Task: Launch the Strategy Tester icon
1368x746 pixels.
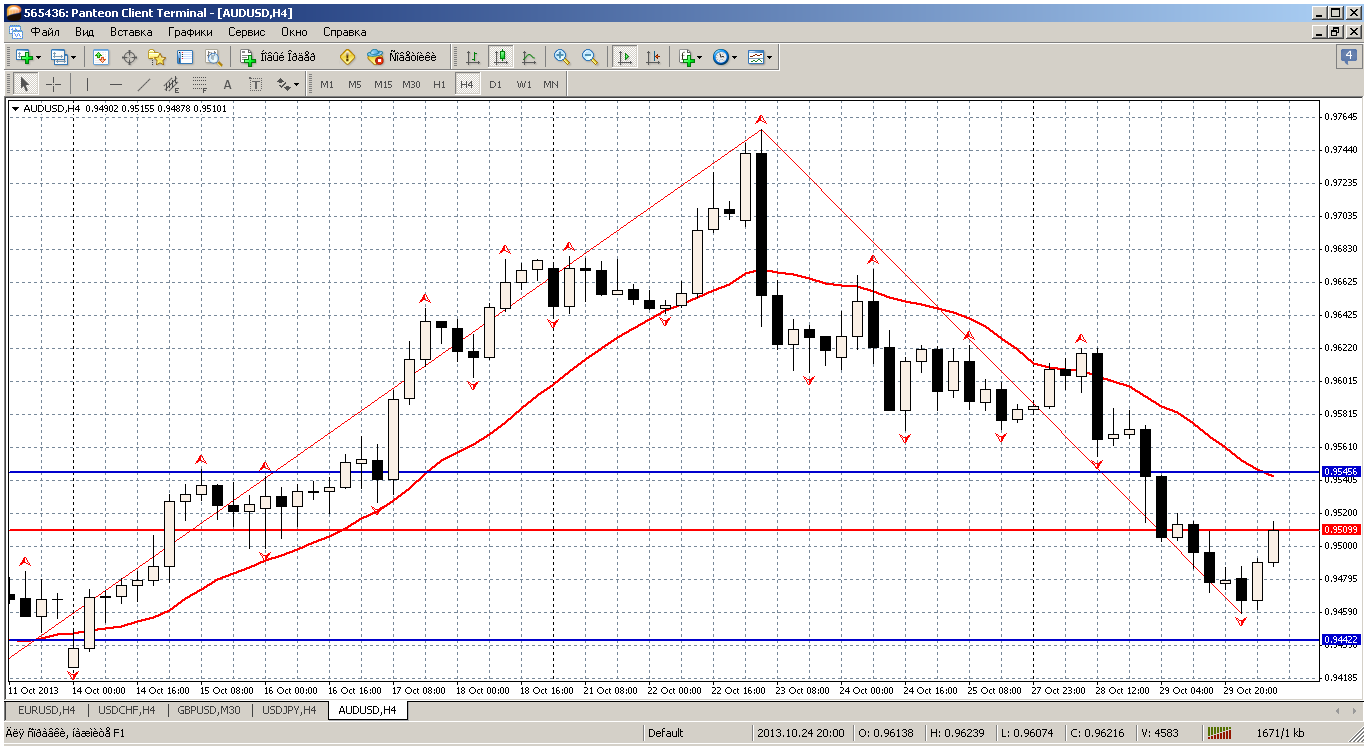Action: tap(213, 57)
